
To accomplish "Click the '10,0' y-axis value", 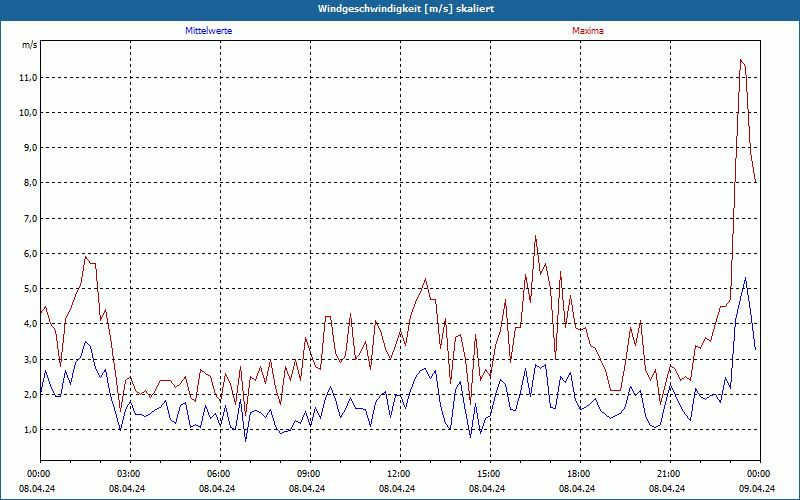I will click(29, 113).
